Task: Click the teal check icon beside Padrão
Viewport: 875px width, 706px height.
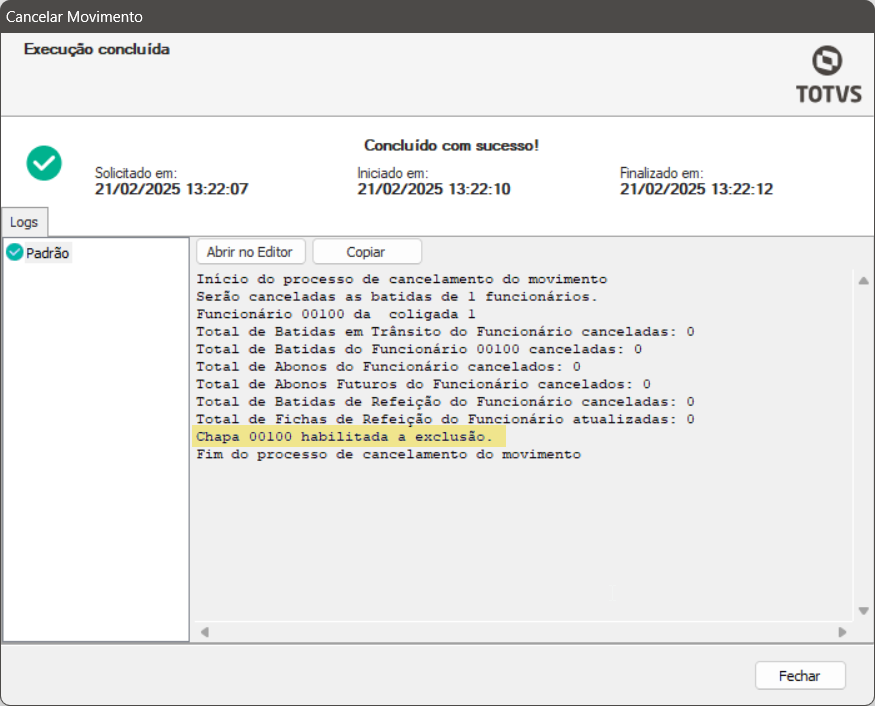Action: (15, 252)
